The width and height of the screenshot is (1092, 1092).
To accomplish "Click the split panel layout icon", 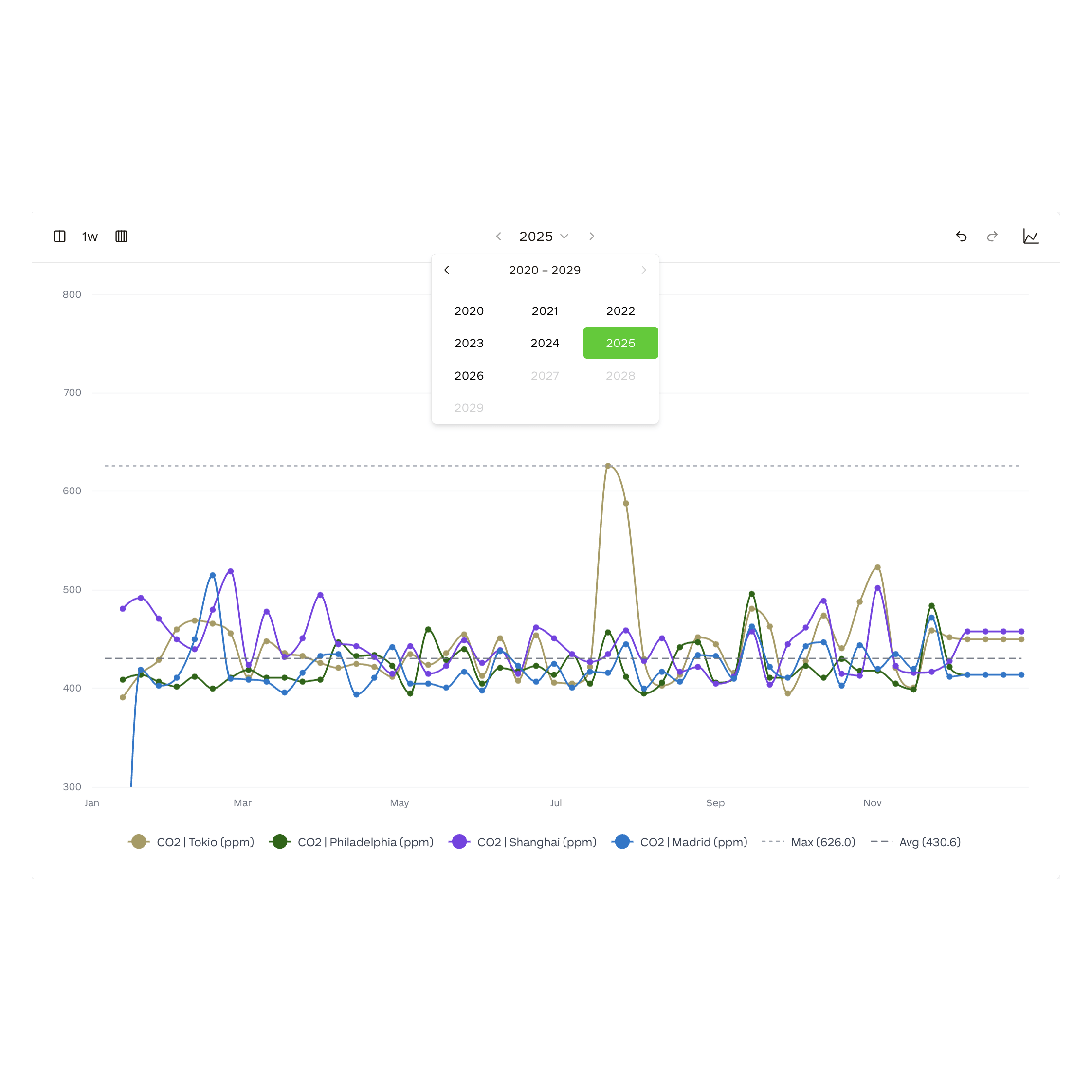I will point(59,237).
